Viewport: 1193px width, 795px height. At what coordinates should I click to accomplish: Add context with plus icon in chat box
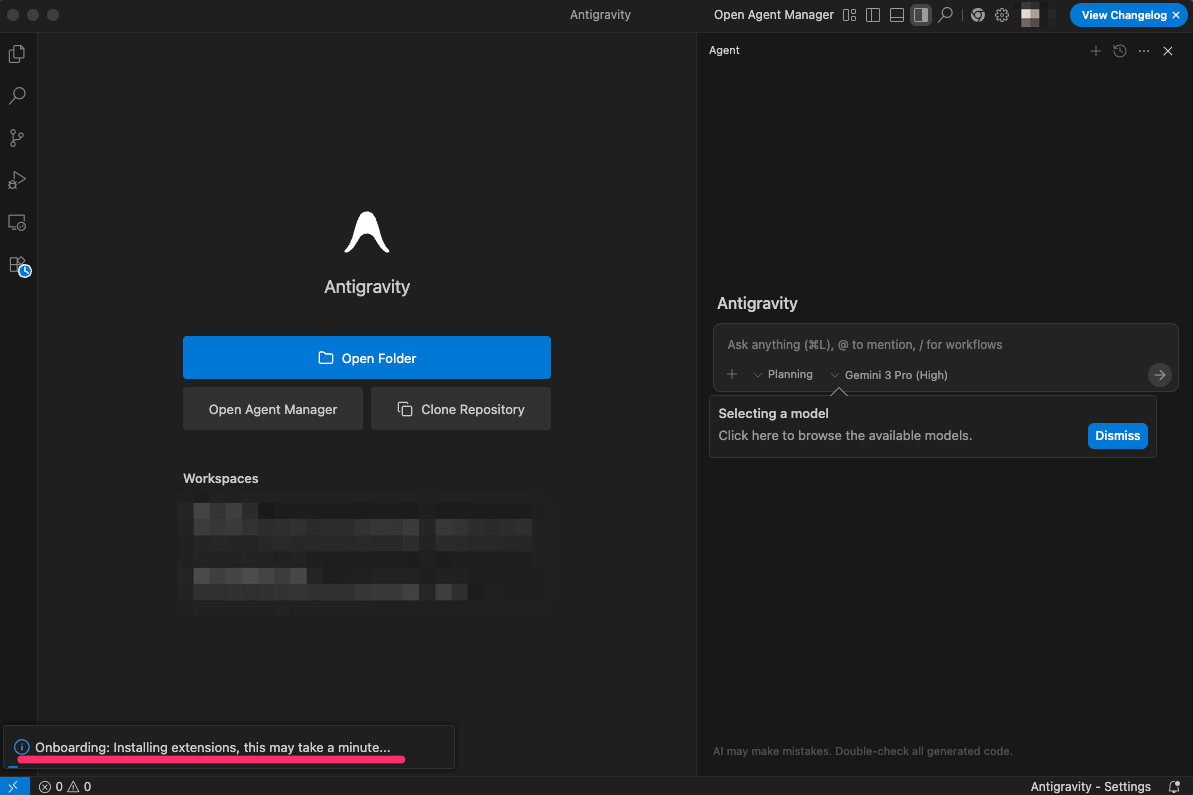(x=732, y=374)
